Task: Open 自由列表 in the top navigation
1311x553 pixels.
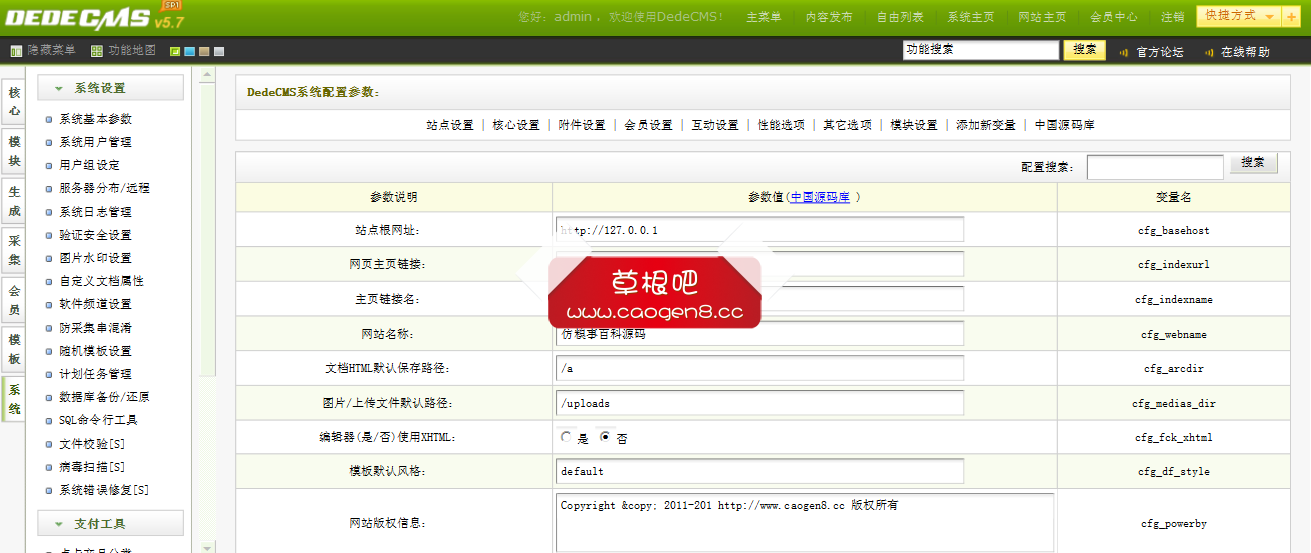Action: 900,17
